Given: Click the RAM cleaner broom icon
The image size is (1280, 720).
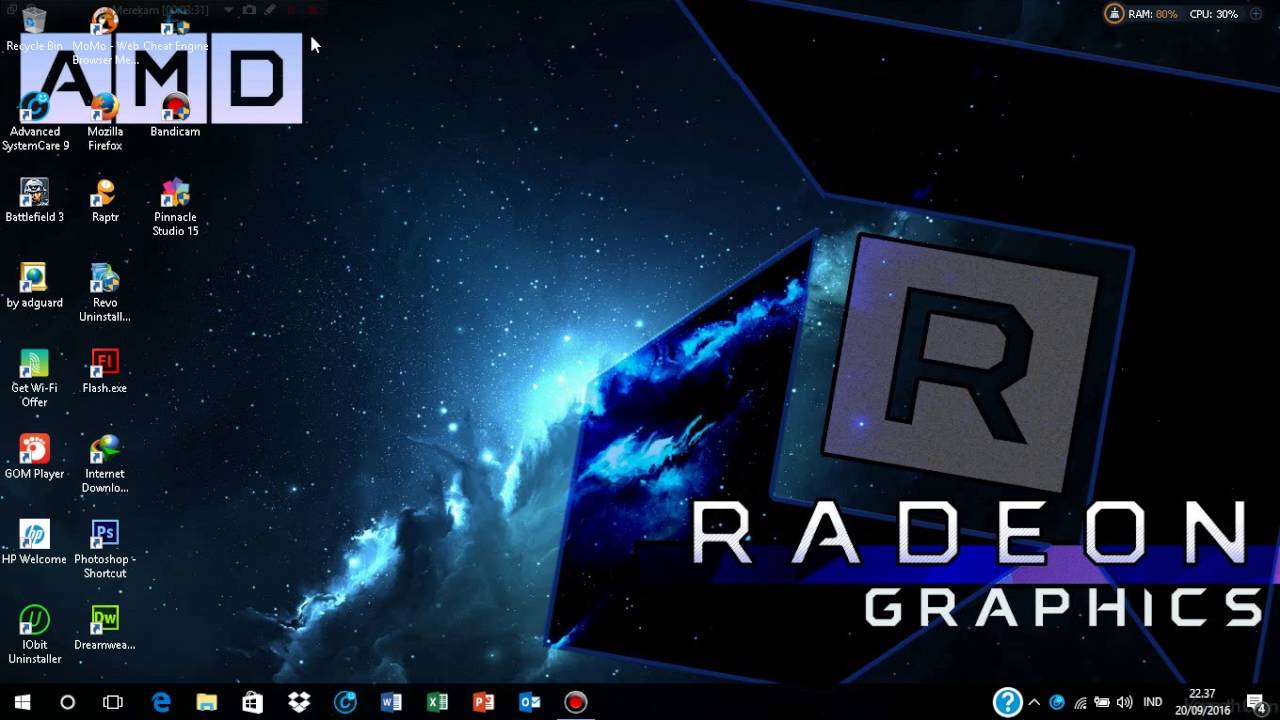Looking at the screenshot, I should click(1114, 14).
